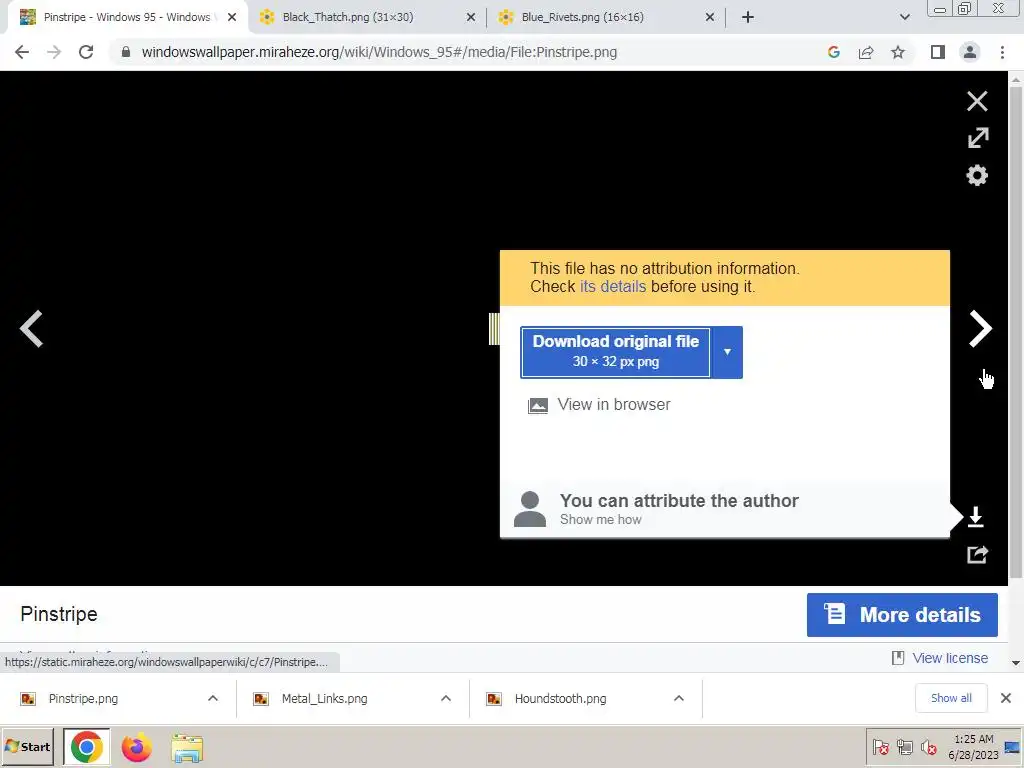The image size is (1024, 768).
Task: Click the browser back arrow
Action: click(22, 52)
